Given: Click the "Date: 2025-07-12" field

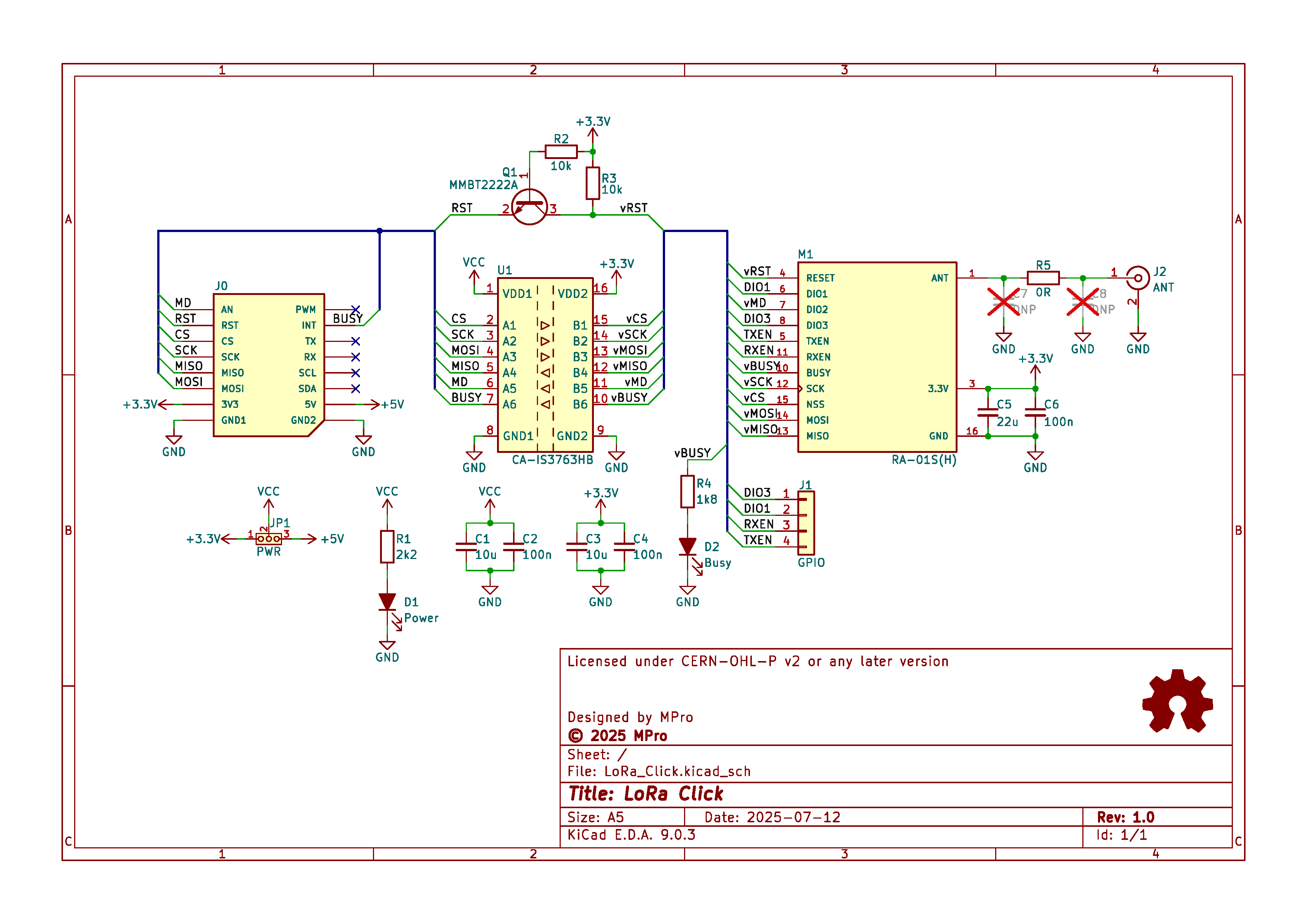Looking at the screenshot, I should pyautogui.click(x=772, y=817).
